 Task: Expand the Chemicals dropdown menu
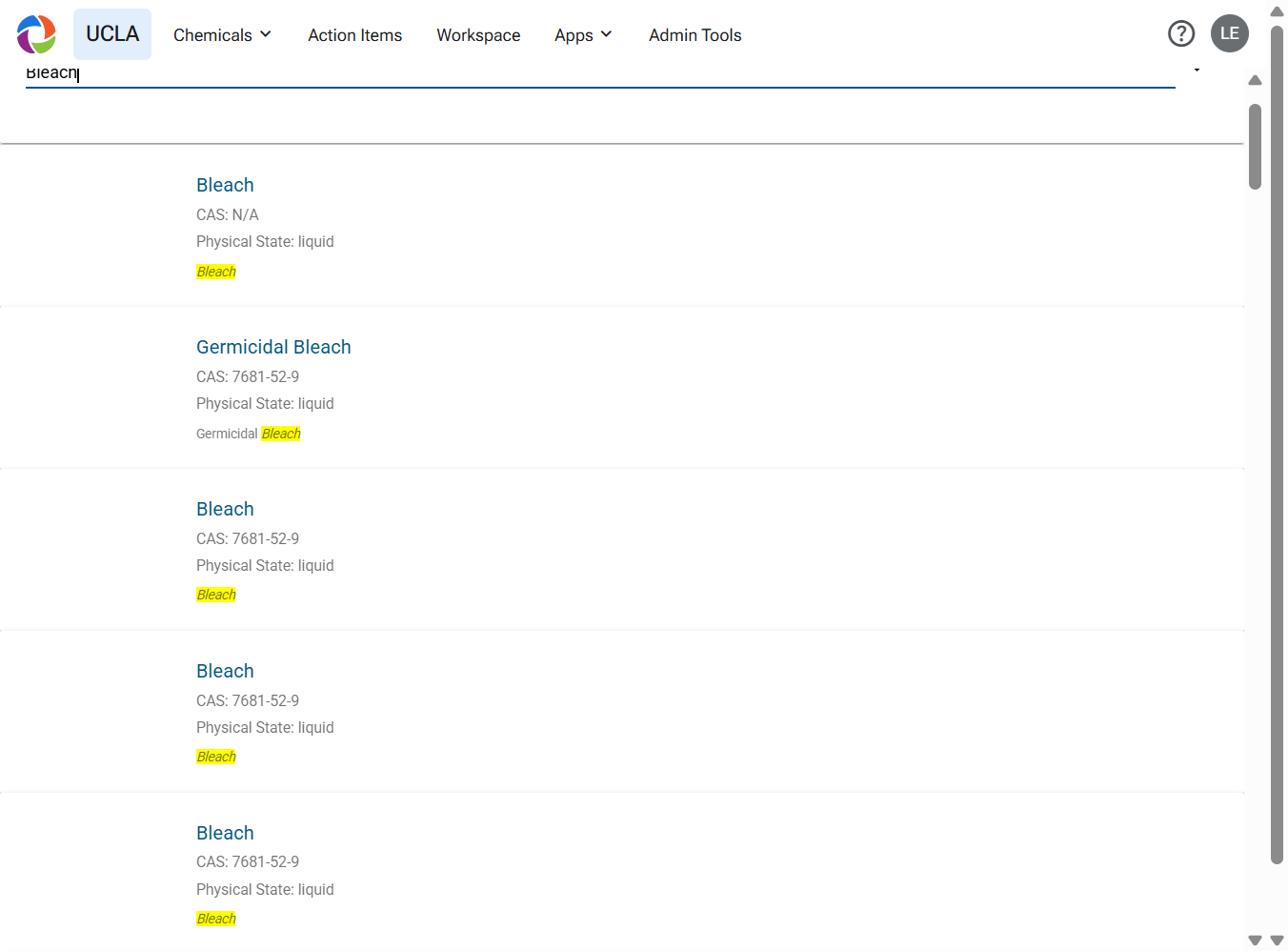[x=223, y=35]
